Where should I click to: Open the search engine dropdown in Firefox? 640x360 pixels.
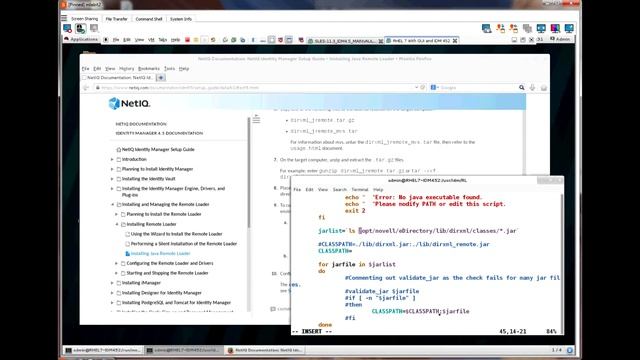point(434,87)
